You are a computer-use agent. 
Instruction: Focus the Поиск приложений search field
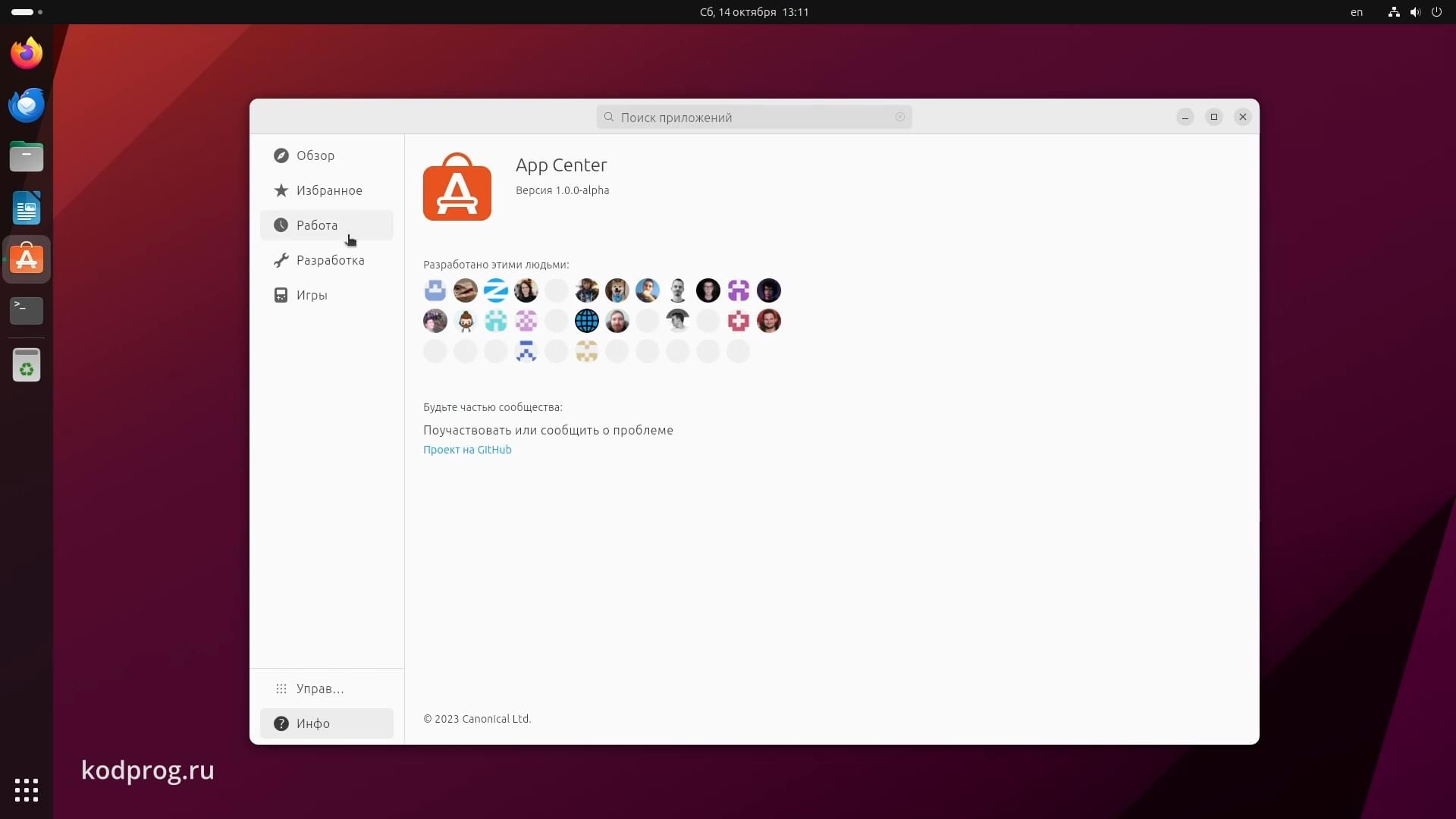(x=754, y=117)
